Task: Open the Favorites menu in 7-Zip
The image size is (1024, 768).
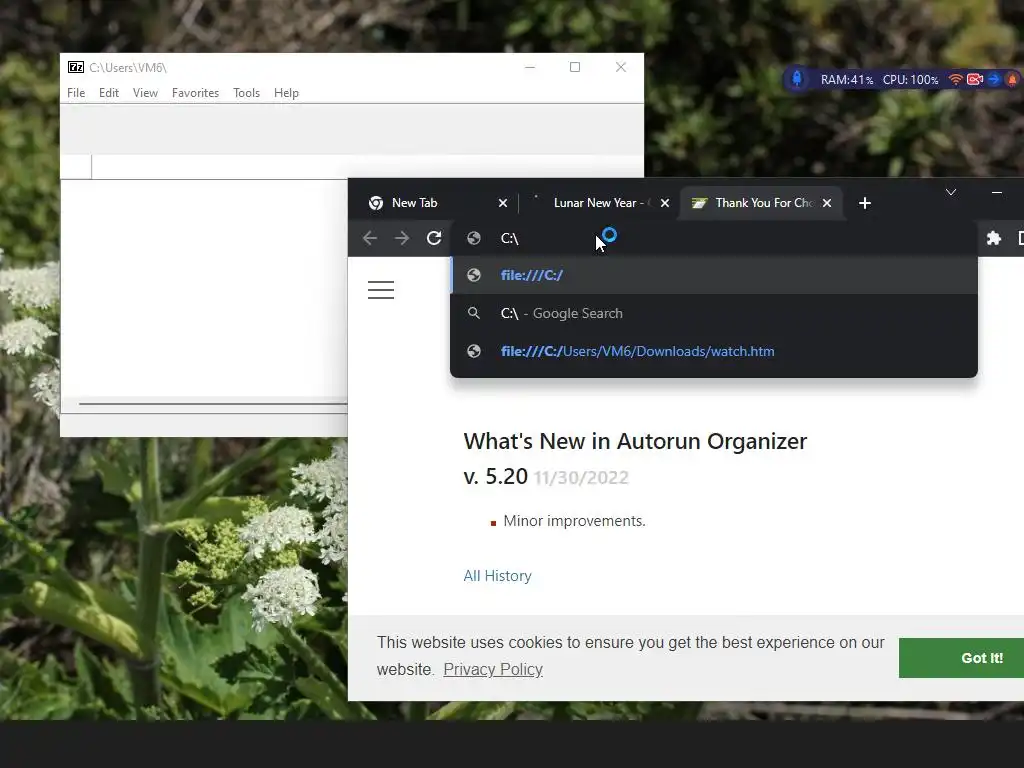Action: click(x=195, y=93)
